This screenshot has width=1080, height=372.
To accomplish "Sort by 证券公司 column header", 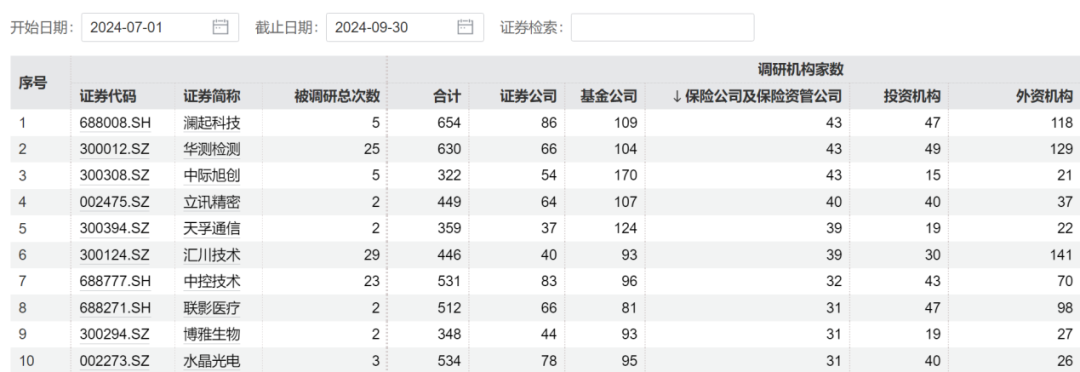I will point(528,96).
